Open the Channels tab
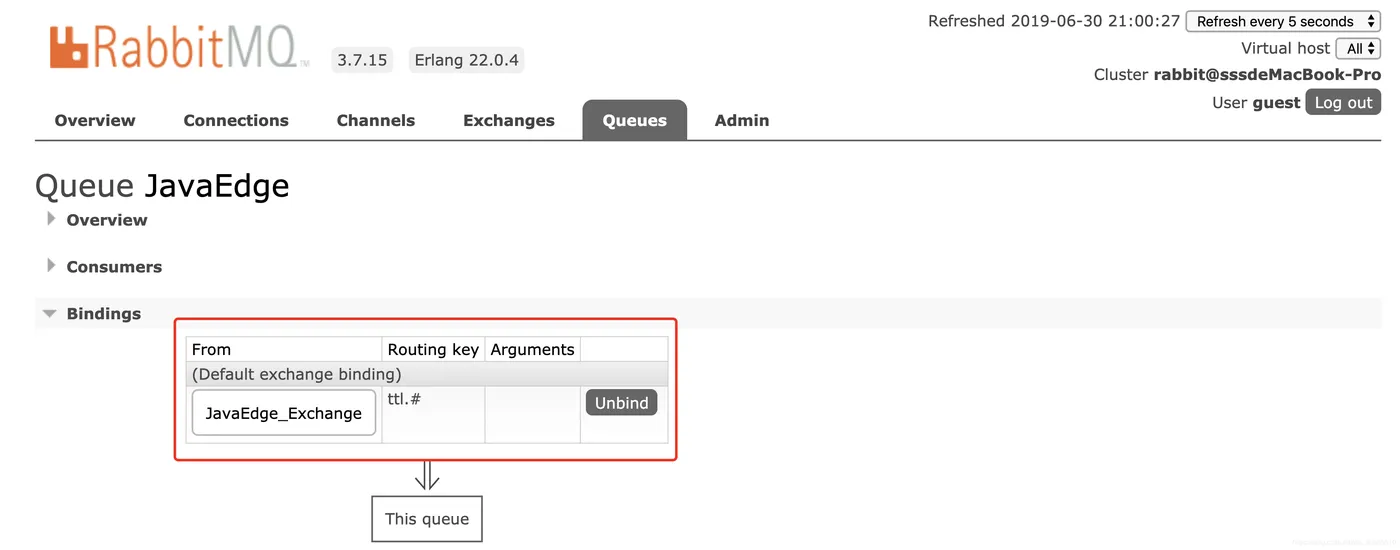1400x550 pixels. [x=376, y=120]
